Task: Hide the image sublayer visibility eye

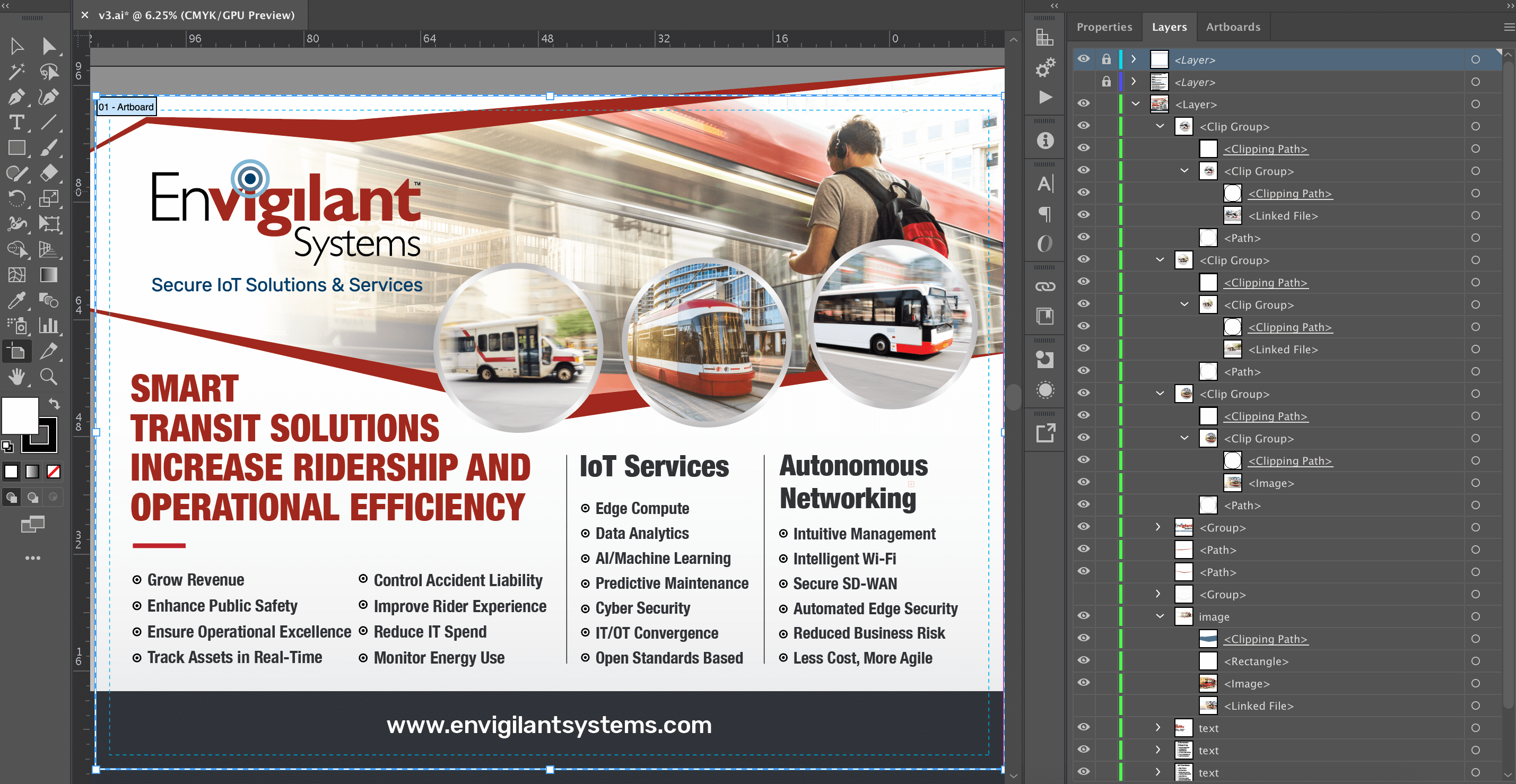Action: pyautogui.click(x=1084, y=616)
